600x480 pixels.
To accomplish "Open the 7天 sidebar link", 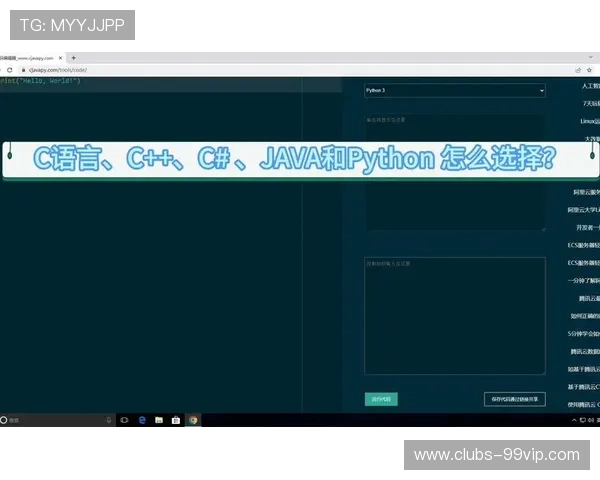I will [591, 104].
